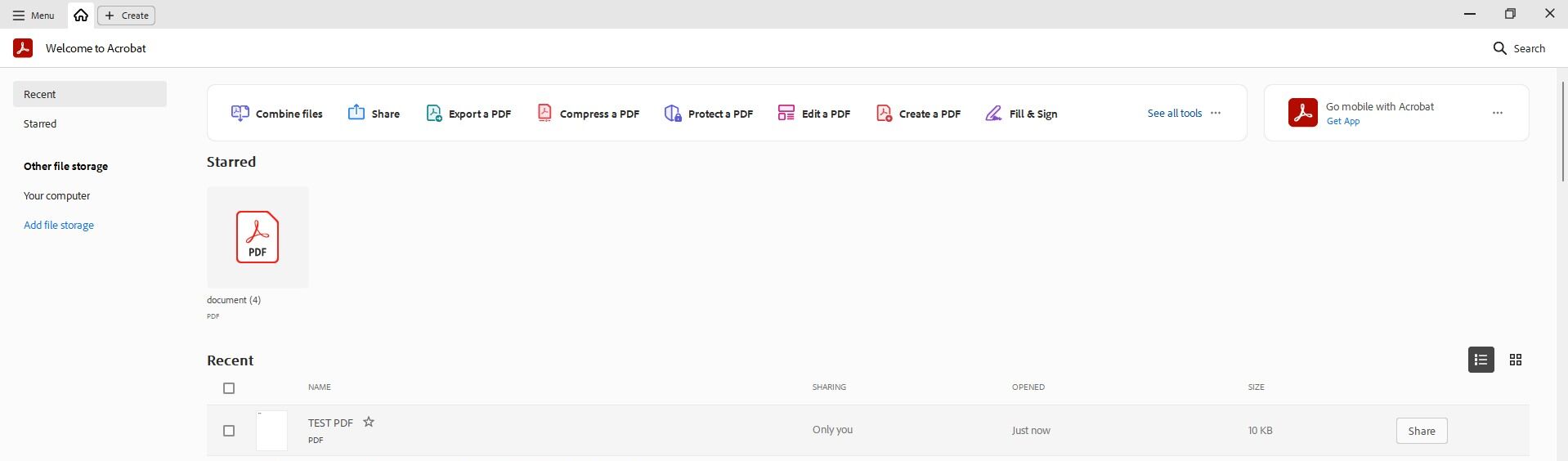Screen dimensions: 1568x461
Task: Launch the Combine files tool
Action: pos(276,114)
